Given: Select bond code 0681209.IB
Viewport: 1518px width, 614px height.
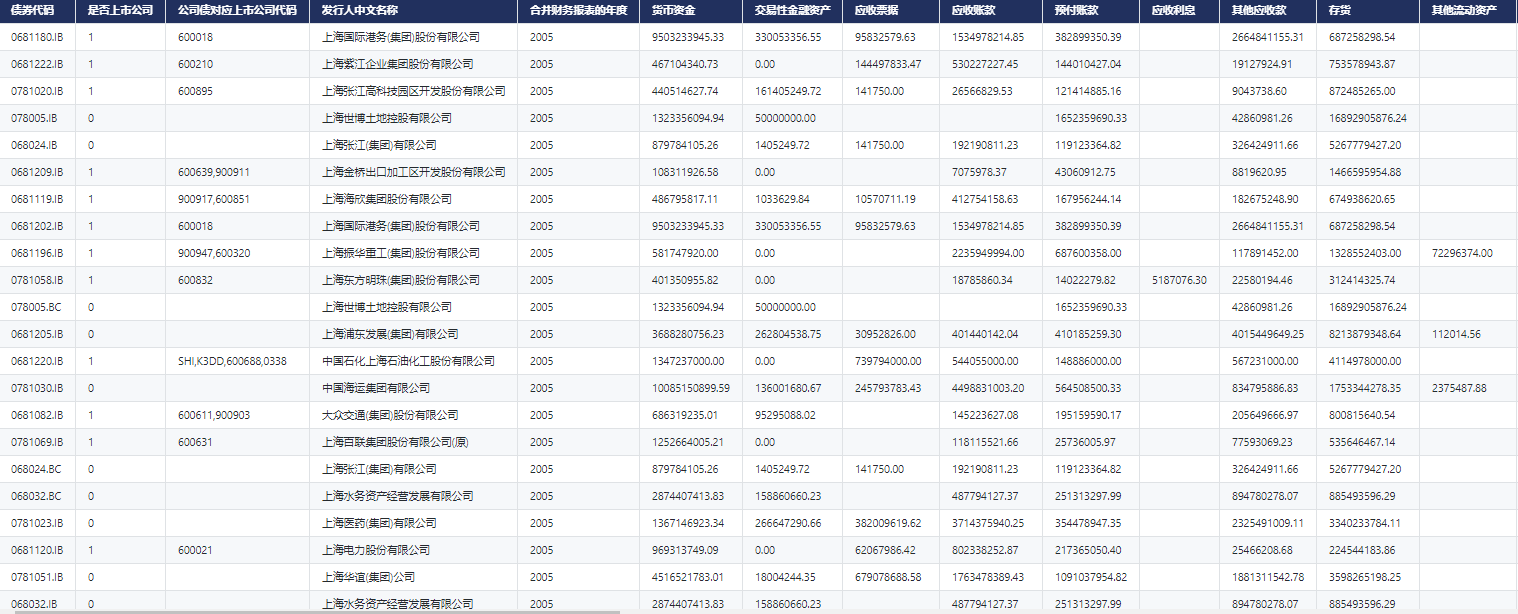Looking at the screenshot, I should (37, 172).
